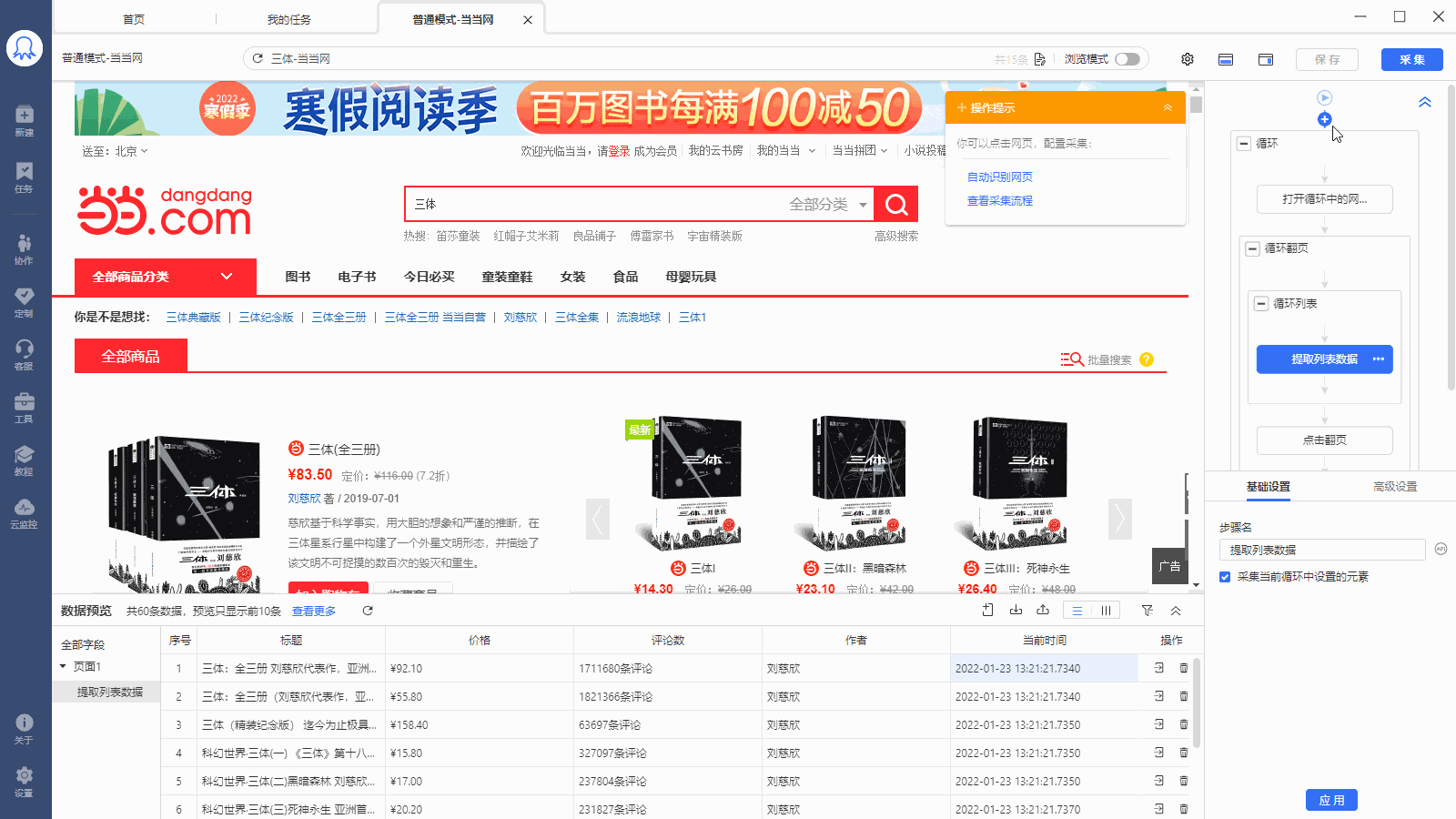The height and width of the screenshot is (819, 1456).
Task: Open the 设置 (settings) sidebar icon
Action: [x=25, y=781]
